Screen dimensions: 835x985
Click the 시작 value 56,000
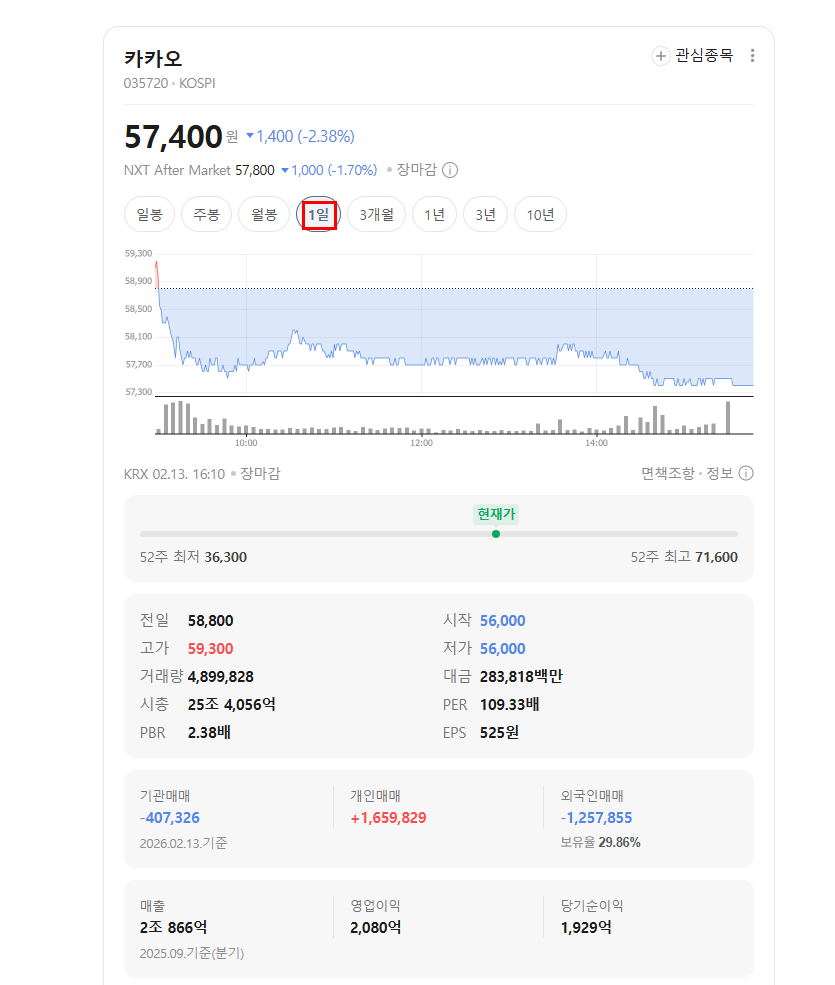[503, 621]
